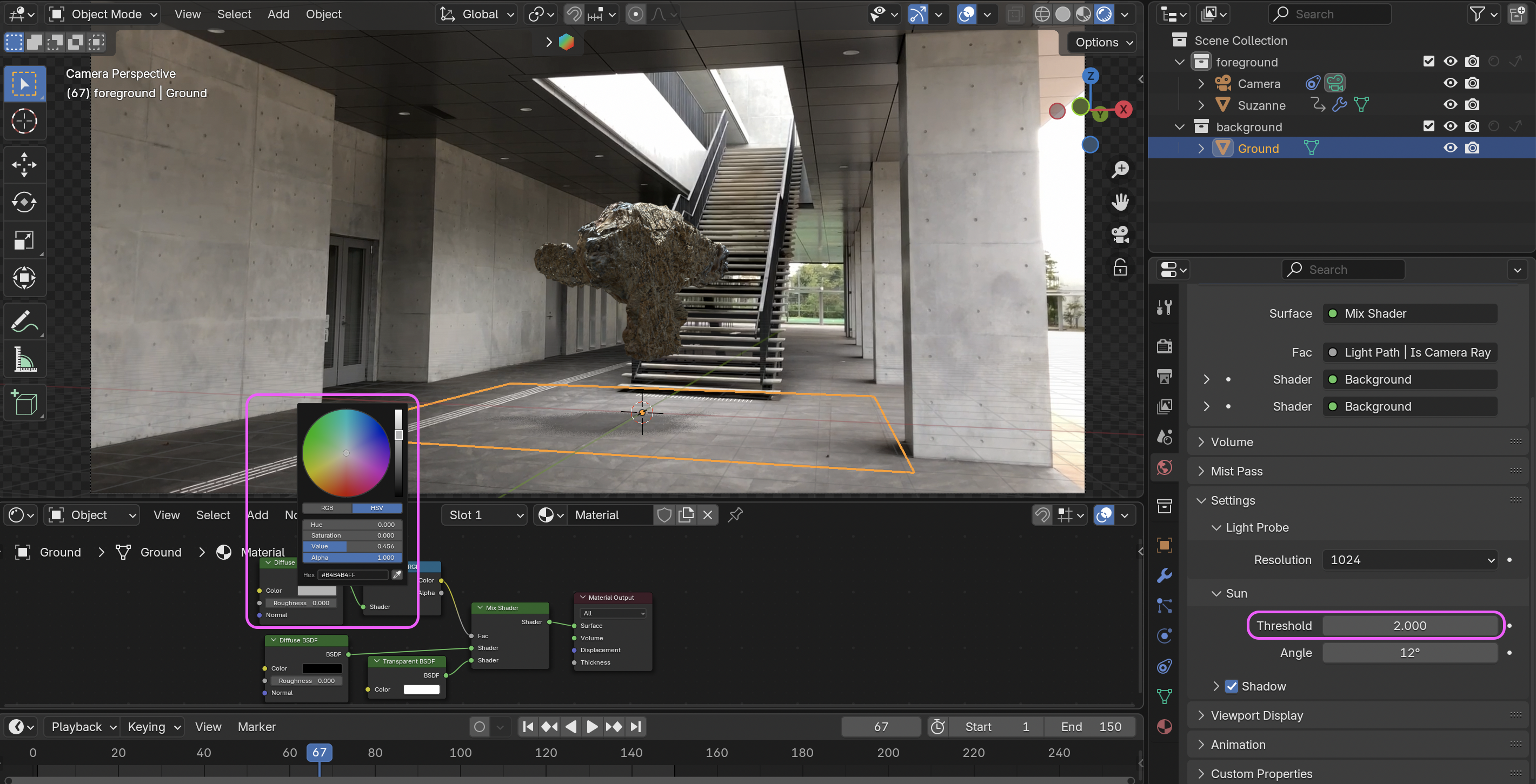Click the viewport zoom magnifier icon
Screen dimensions: 1536x784
tap(1120, 170)
